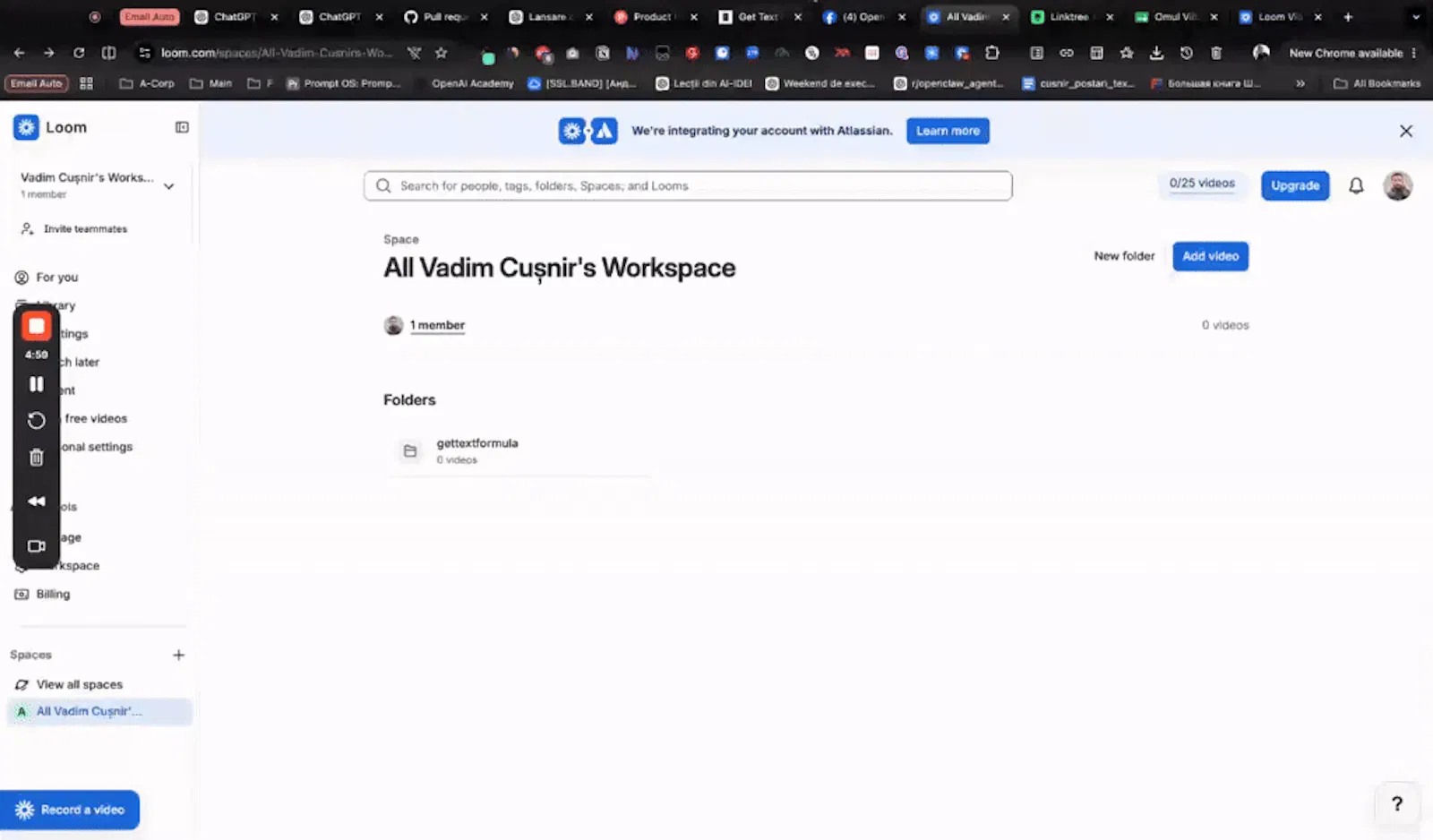Toggle the camera in the recorder bar
The image size is (1433, 840).
click(37, 546)
